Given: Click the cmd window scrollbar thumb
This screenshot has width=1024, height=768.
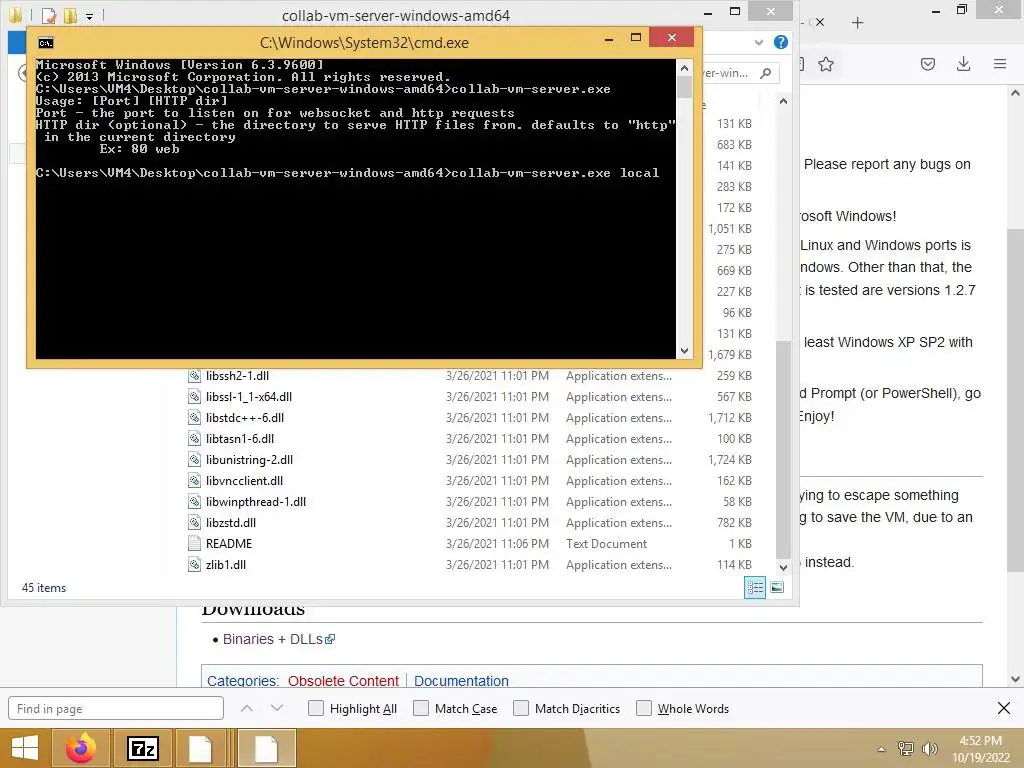Looking at the screenshot, I should point(684,87).
